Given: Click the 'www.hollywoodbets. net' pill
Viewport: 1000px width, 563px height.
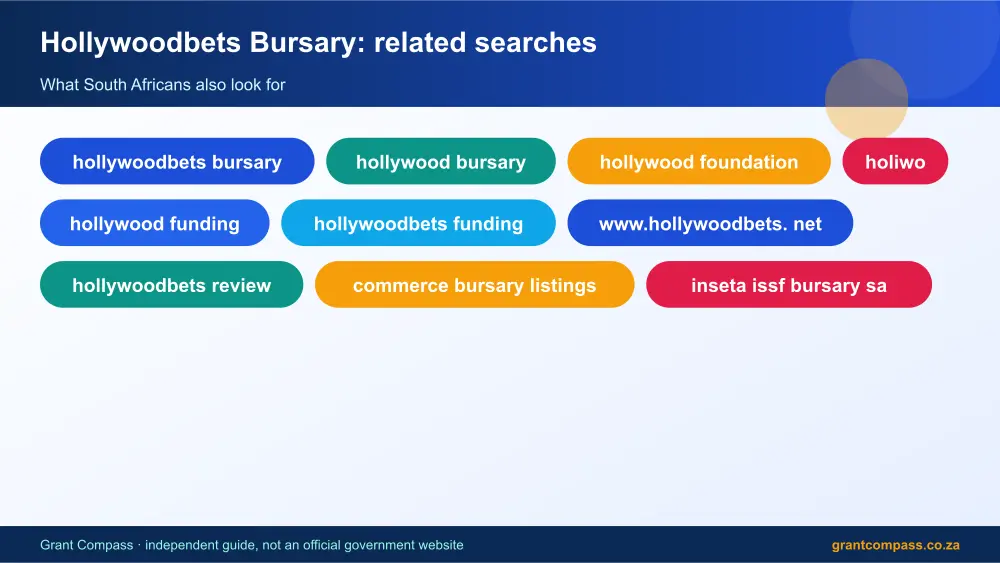Looking at the screenshot, I should 710,223.
